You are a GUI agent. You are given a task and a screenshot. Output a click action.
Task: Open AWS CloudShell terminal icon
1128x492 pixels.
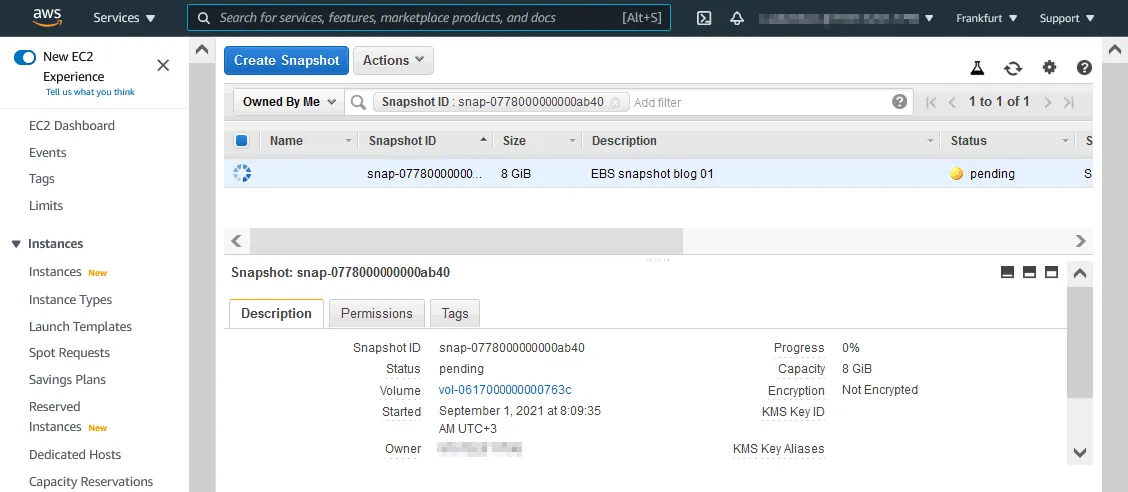click(704, 18)
